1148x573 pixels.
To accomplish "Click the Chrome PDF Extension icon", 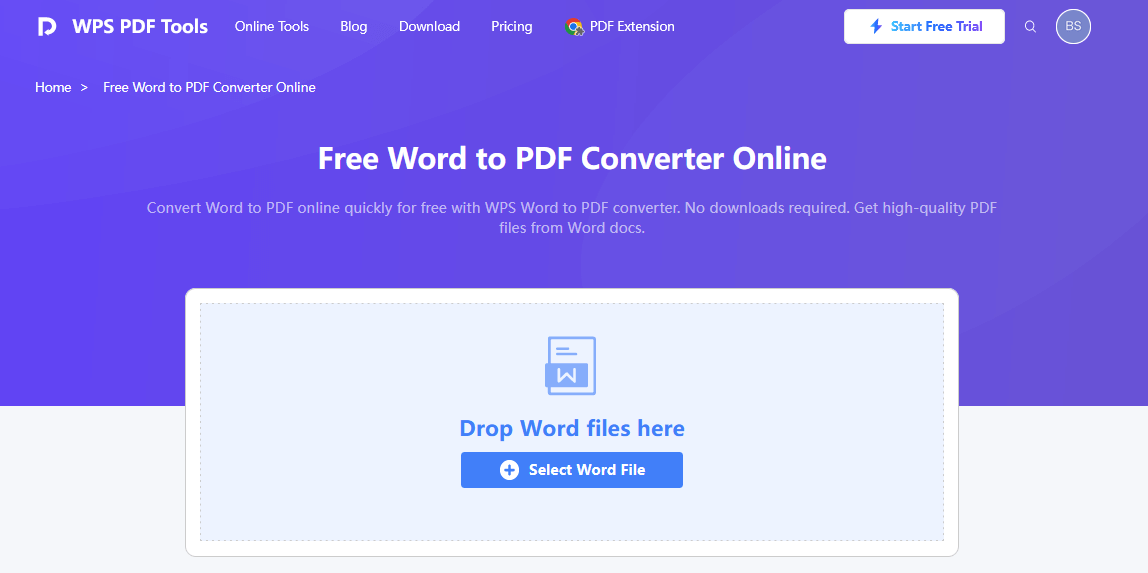I will click(575, 27).
